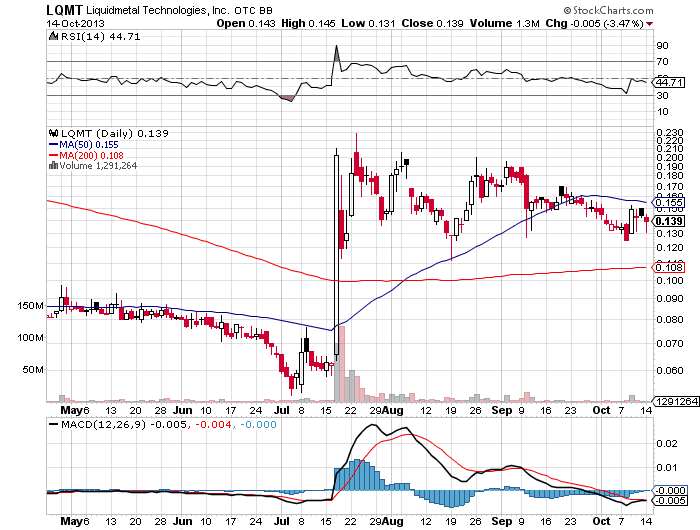Click the MACD(12,26,9) legend label
The height and width of the screenshot is (530, 700).
[104, 424]
